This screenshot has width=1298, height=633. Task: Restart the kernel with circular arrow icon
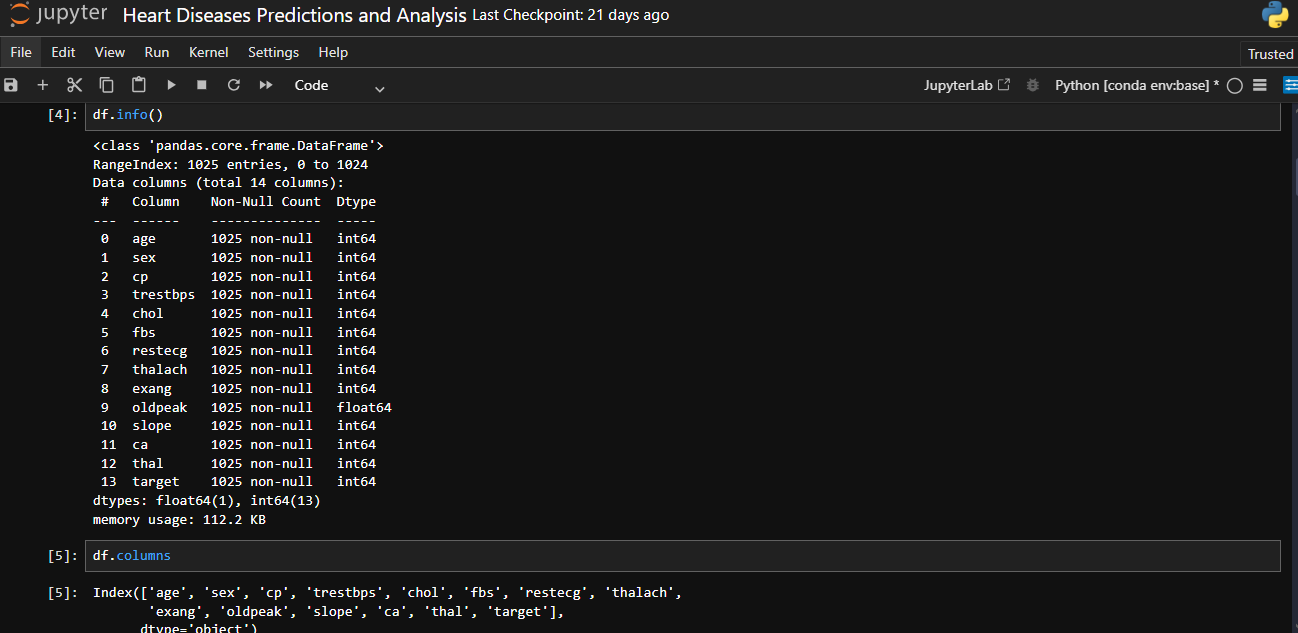coord(234,85)
